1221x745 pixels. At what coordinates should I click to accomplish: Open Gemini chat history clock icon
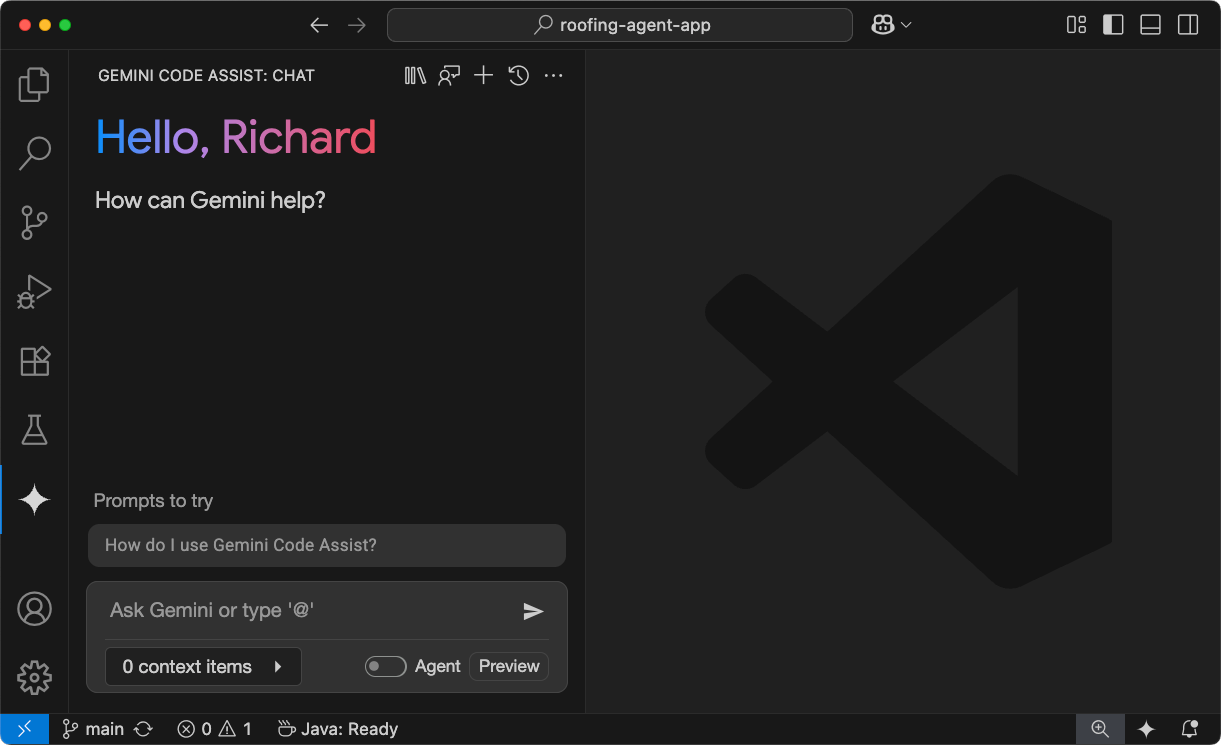(518, 76)
